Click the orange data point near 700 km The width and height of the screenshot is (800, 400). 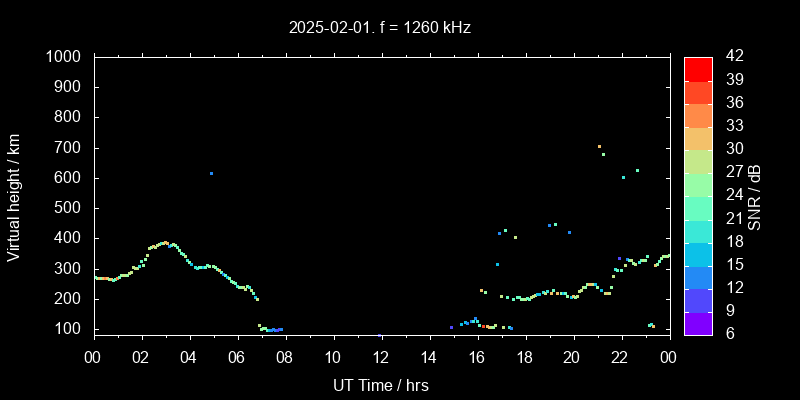click(599, 147)
